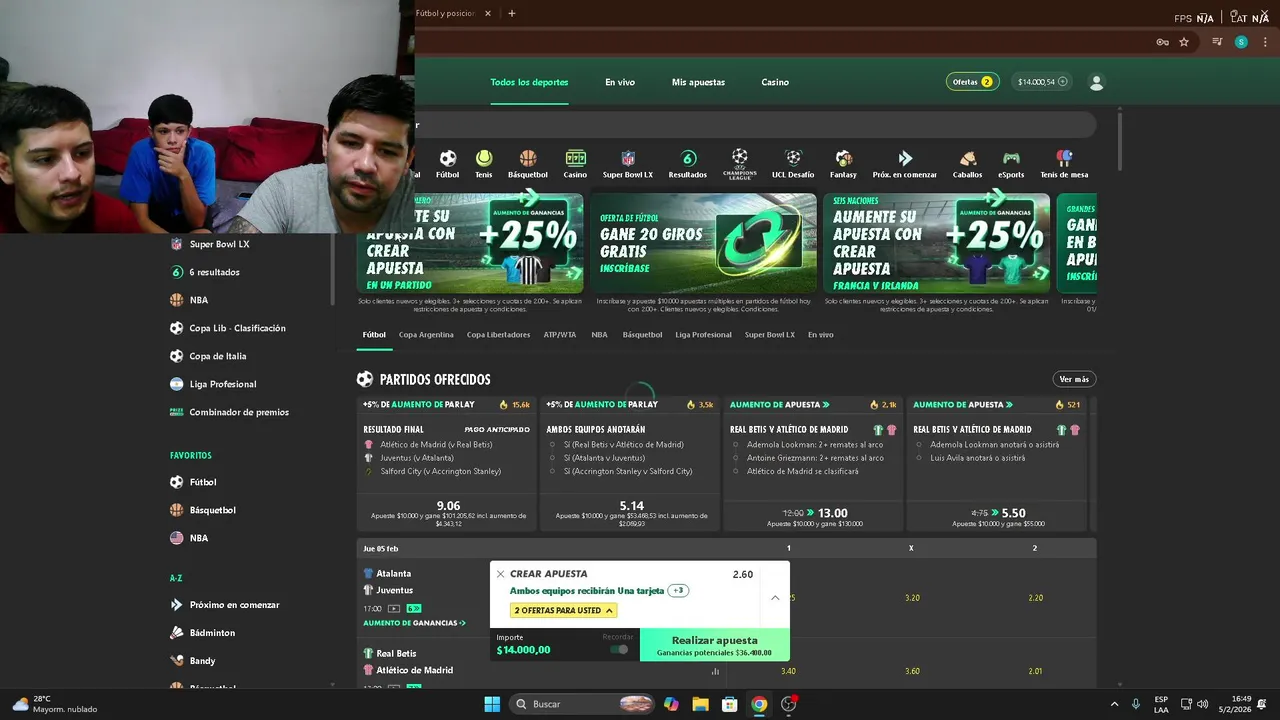The width and height of the screenshot is (1280, 720).
Task: Open stats chart icon for Real Betis match
Action: pyautogui.click(x=715, y=671)
